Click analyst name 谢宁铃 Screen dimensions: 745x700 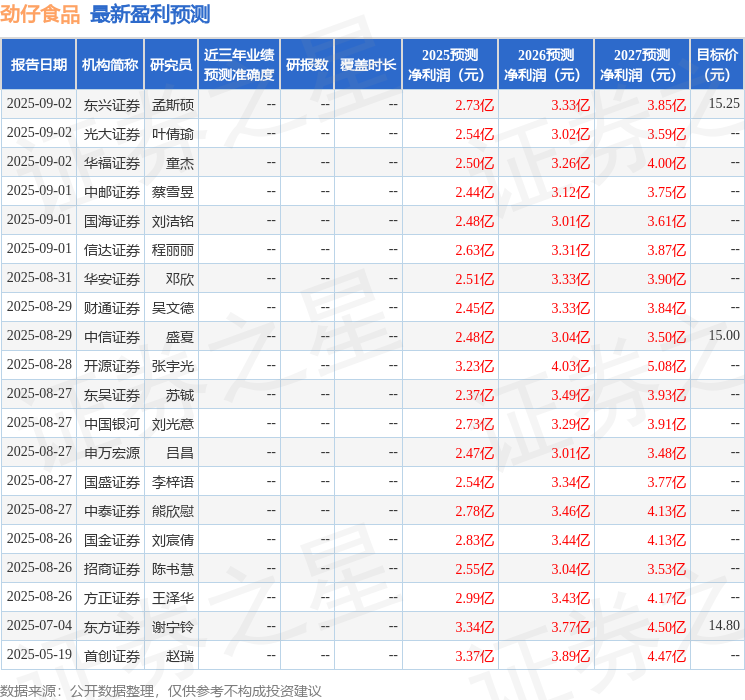[x=173, y=627]
